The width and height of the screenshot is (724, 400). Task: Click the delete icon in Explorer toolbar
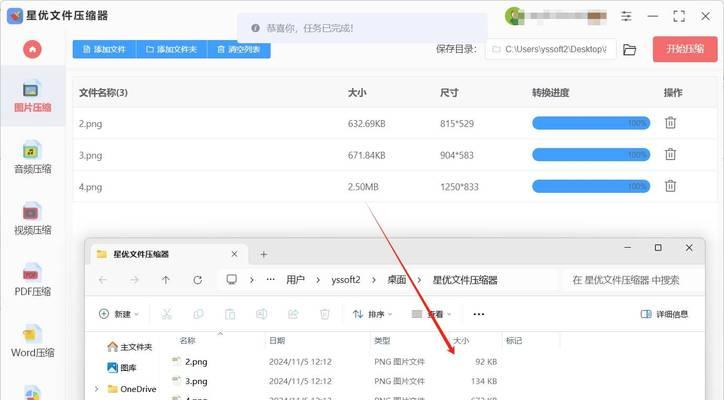point(325,314)
